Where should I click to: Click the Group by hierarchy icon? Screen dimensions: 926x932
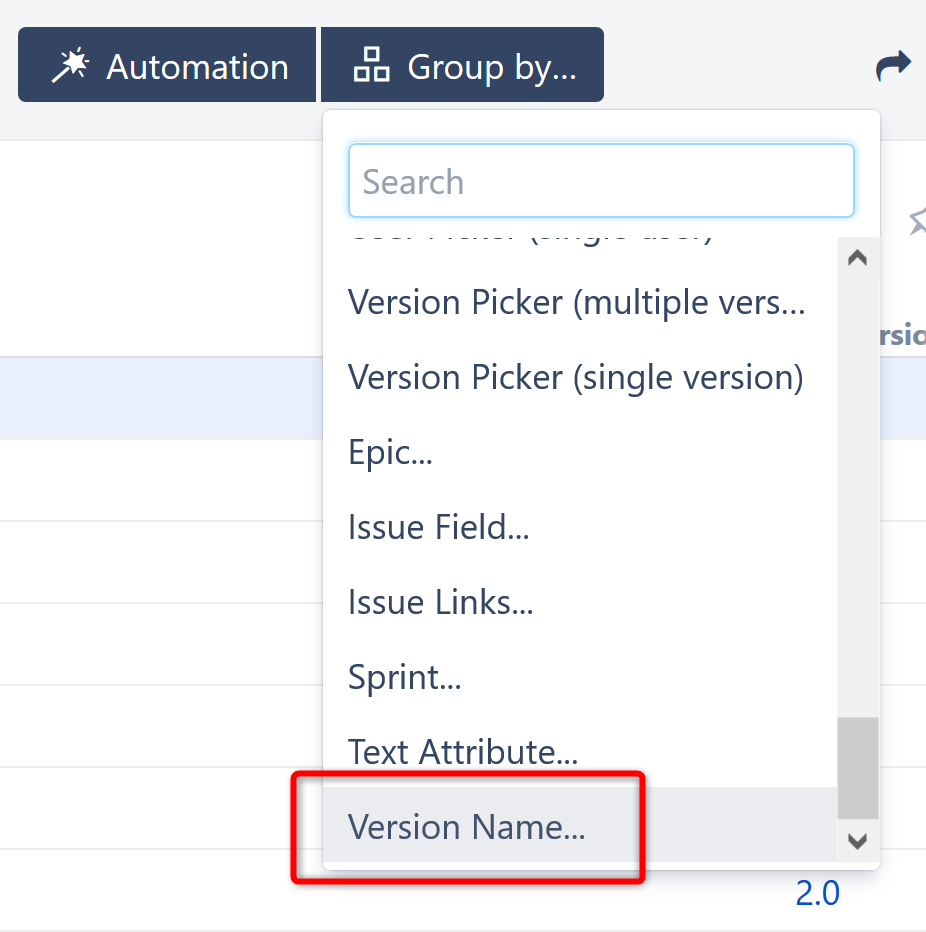tap(371, 67)
